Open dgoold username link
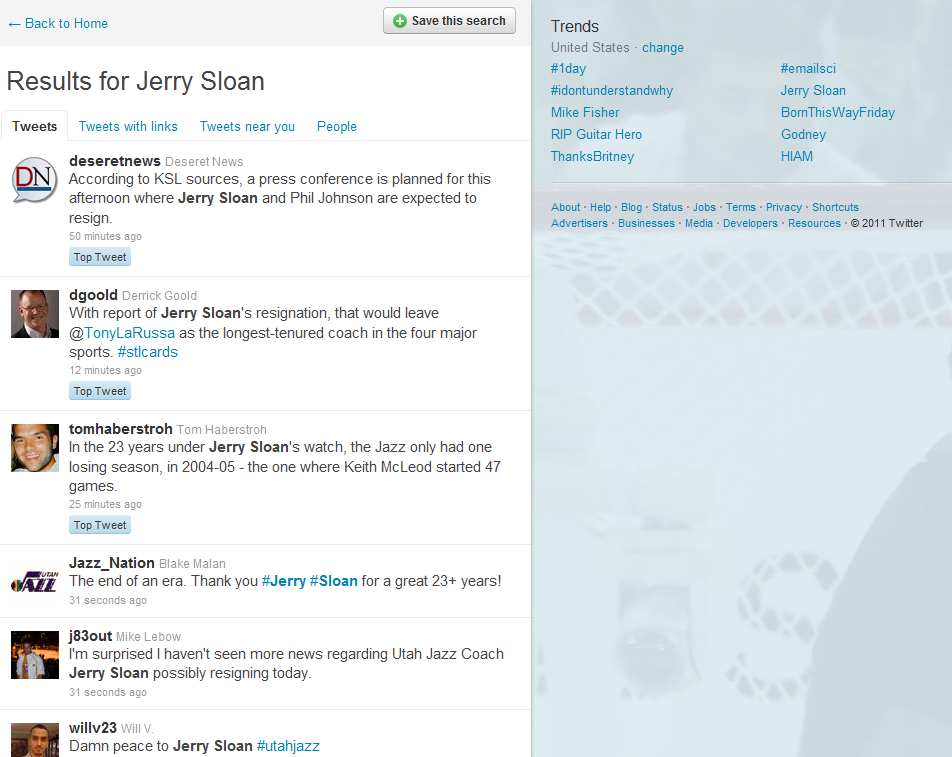Image resolution: width=952 pixels, height=757 pixels. pyautogui.click(x=94, y=295)
